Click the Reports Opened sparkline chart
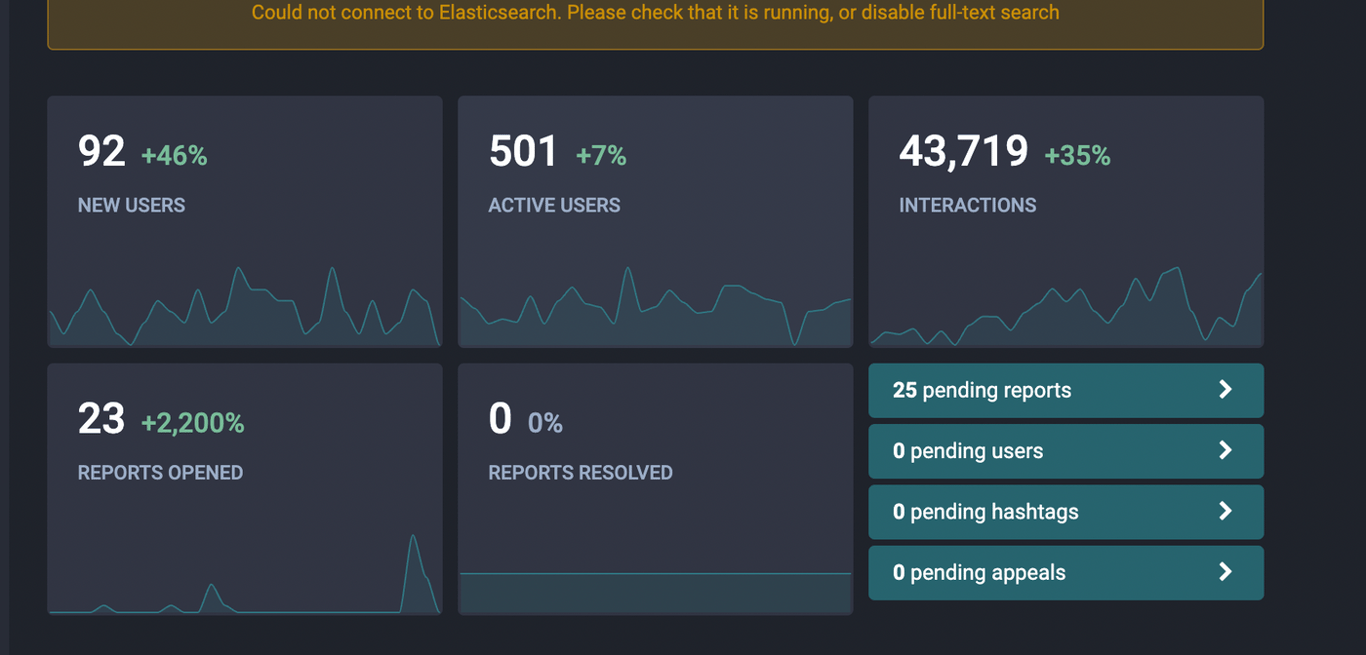The height and width of the screenshot is (655, 1366). tap(245, 573)
